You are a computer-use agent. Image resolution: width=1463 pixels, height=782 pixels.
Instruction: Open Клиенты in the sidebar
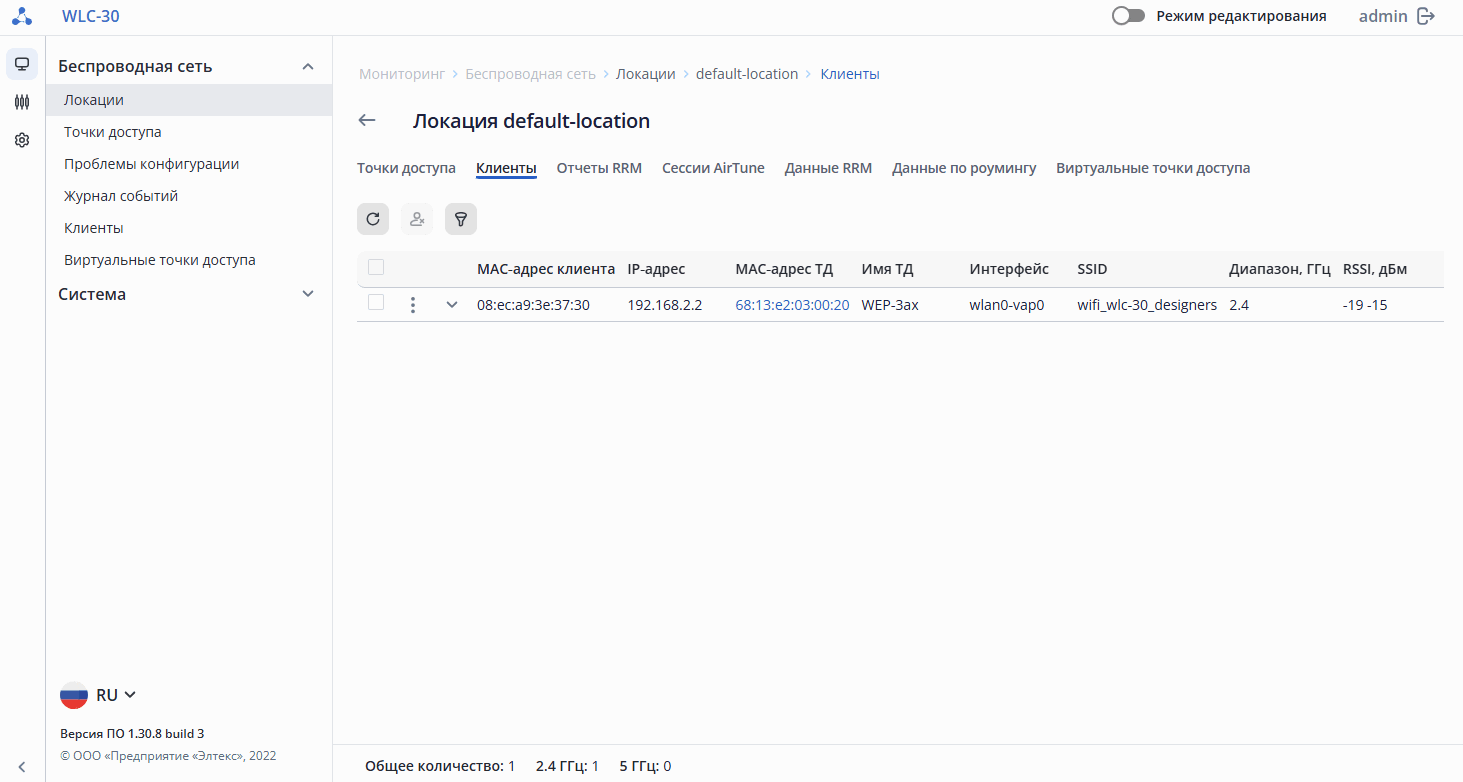189,228
